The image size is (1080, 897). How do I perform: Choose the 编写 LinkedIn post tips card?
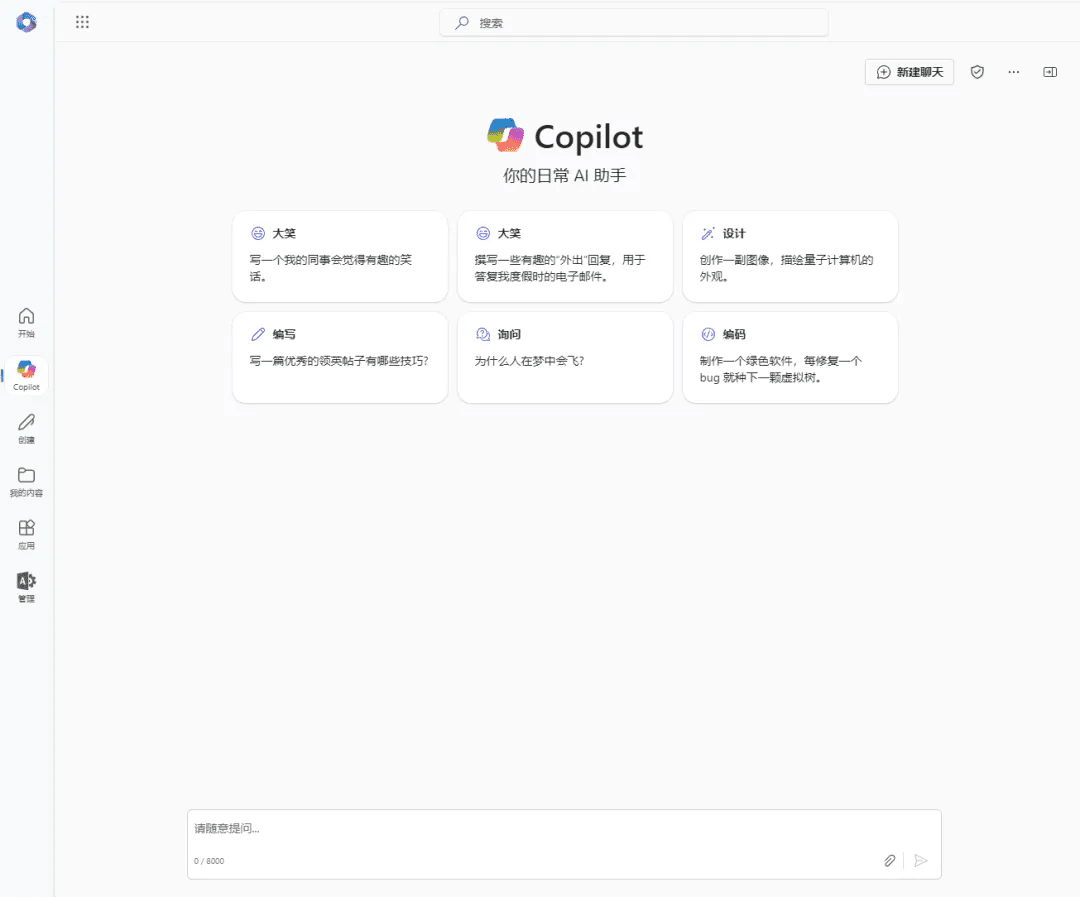pyautogui.click(x=340, y=357)
